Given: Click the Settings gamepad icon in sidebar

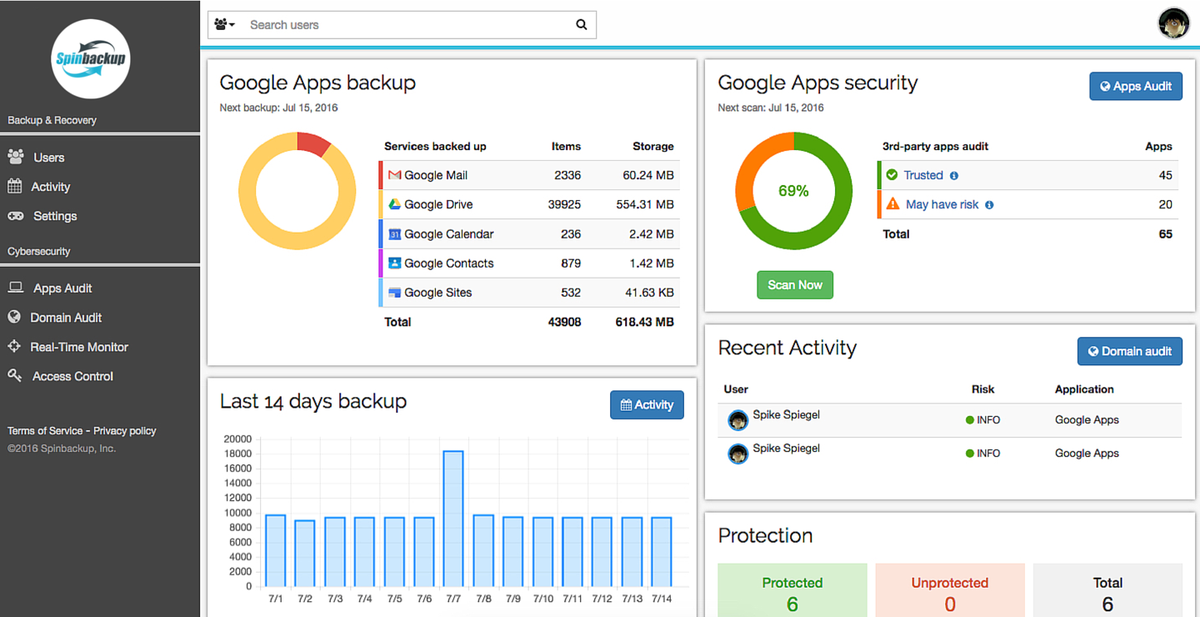Looking at the screenshot, I should coord(15,216).
